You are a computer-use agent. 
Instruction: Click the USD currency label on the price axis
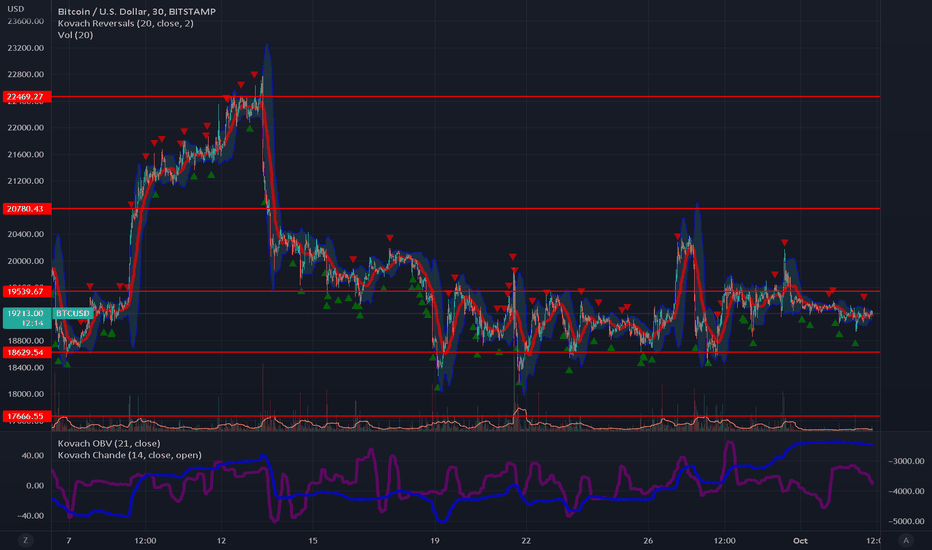click(15, 9)
